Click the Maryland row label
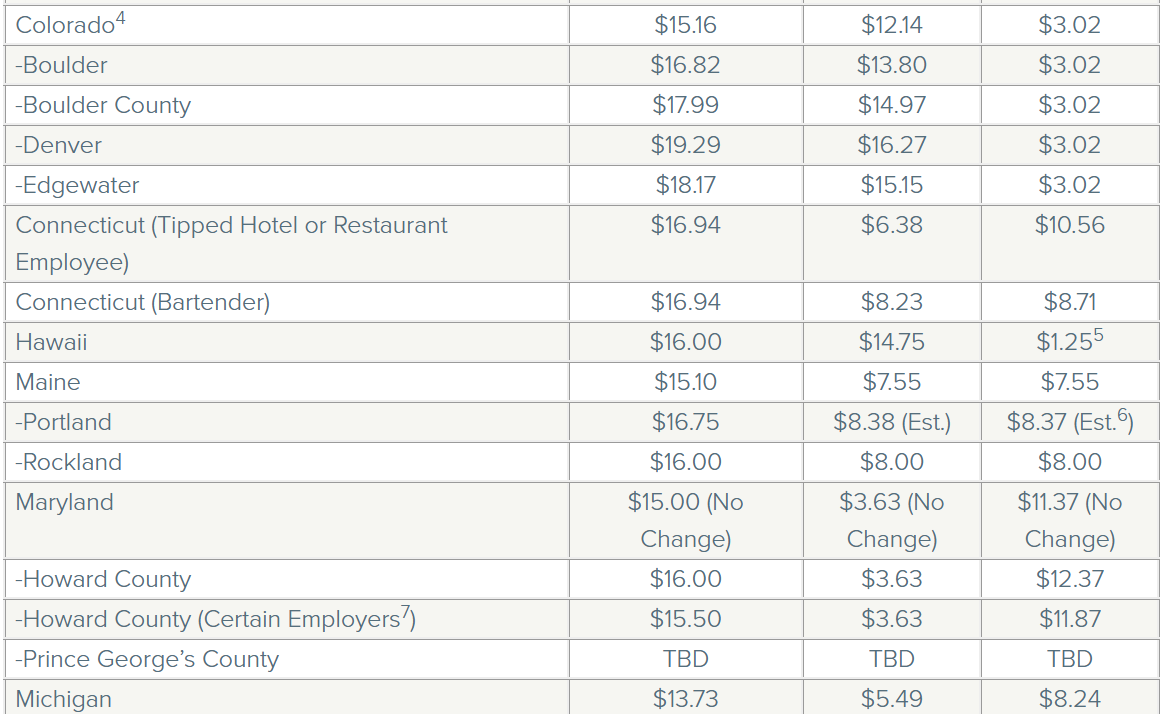The width and height of the screenshot is (1164, 714). tap(65, 502)
